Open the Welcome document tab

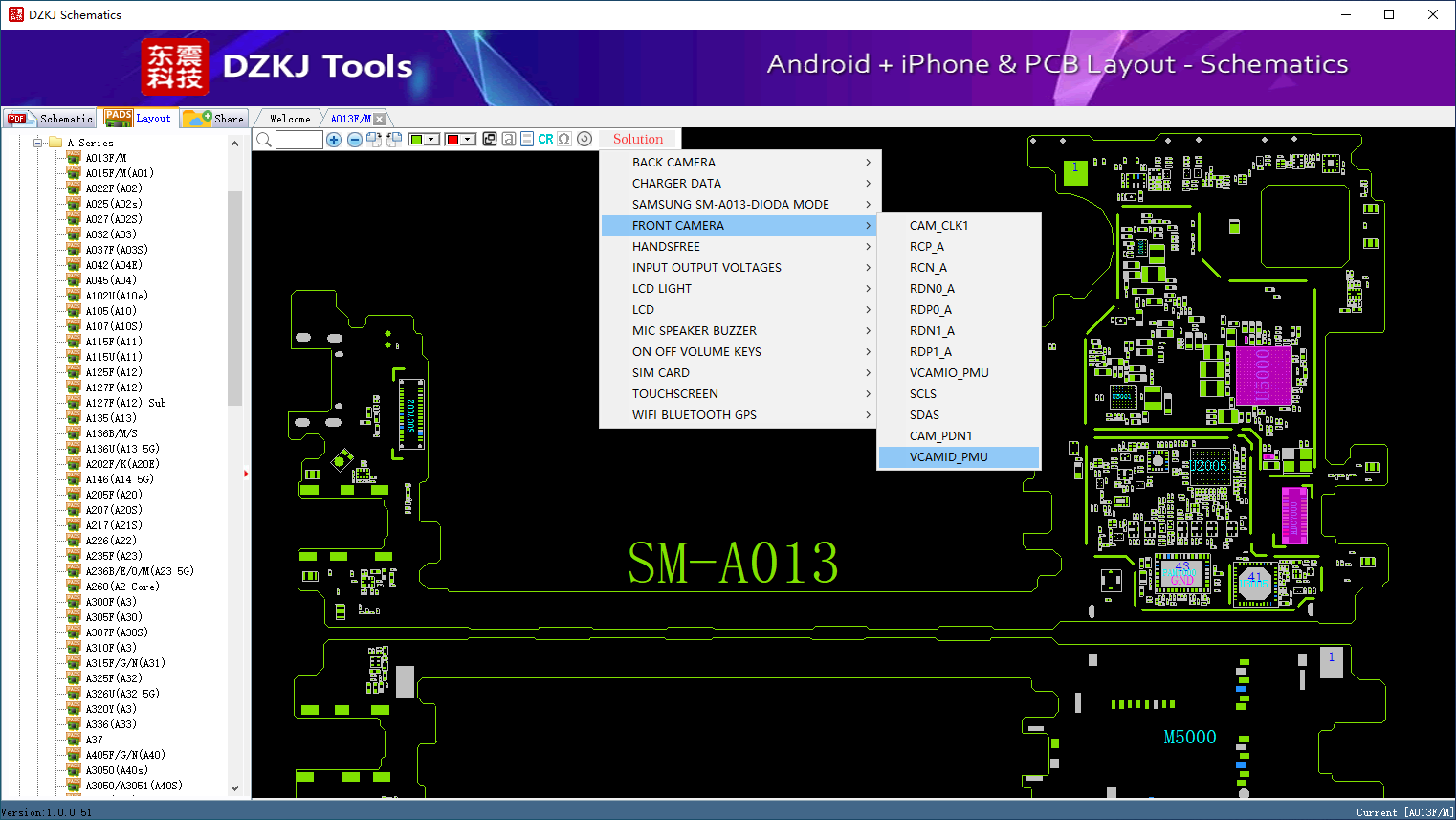coord(290,119)
